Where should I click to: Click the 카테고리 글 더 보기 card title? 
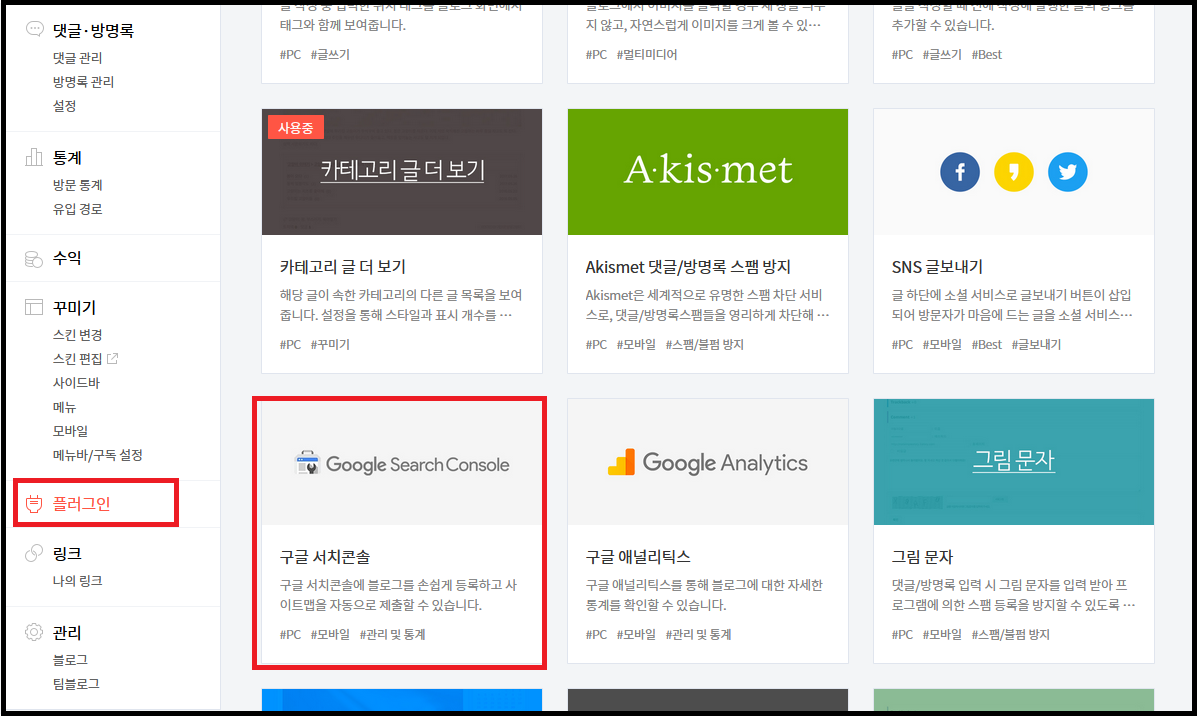click(342, 267)
